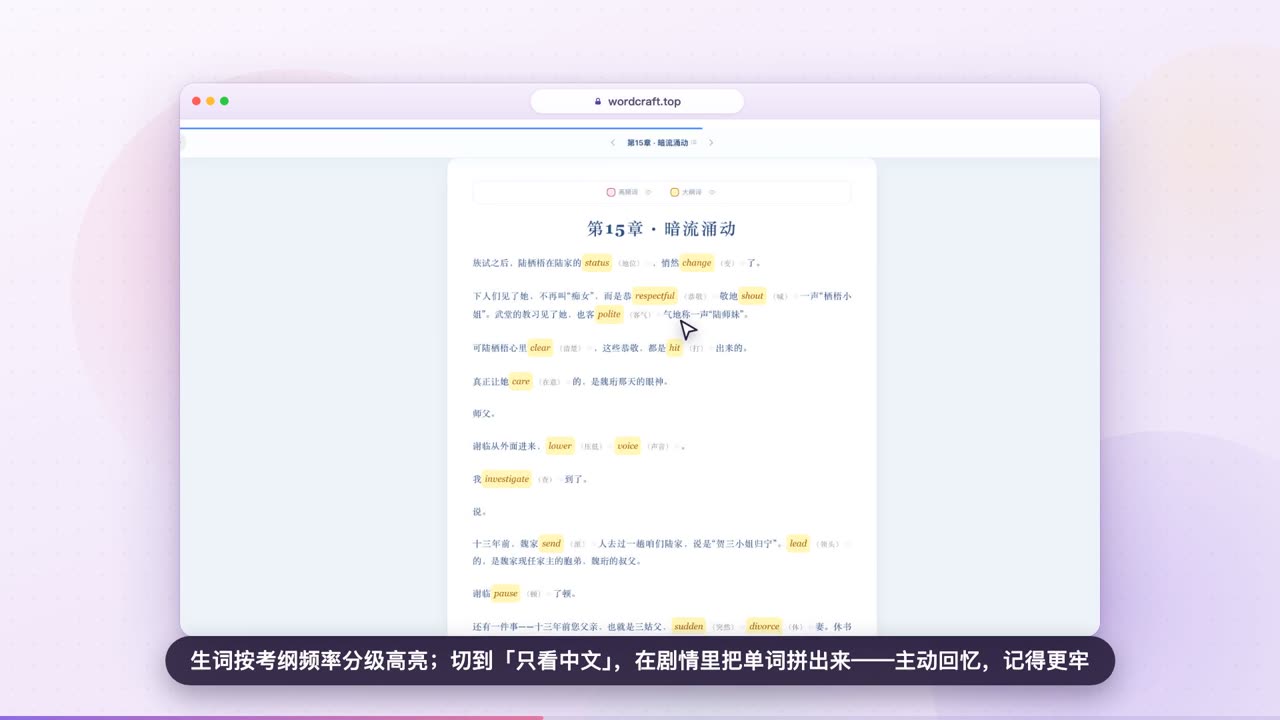The height and width of the screenshot is (720, 1280).
Task: Go to the previous chapter arrow
Action: click(613, 143)
